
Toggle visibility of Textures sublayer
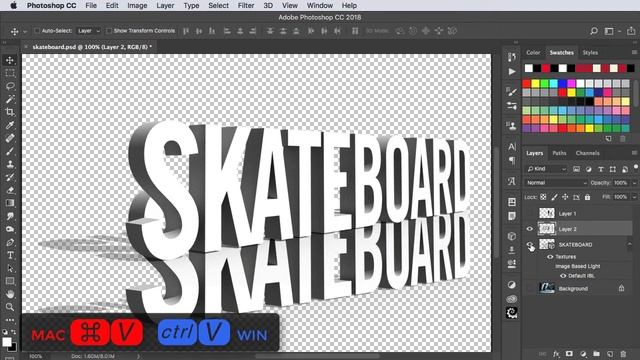point(550,257)
